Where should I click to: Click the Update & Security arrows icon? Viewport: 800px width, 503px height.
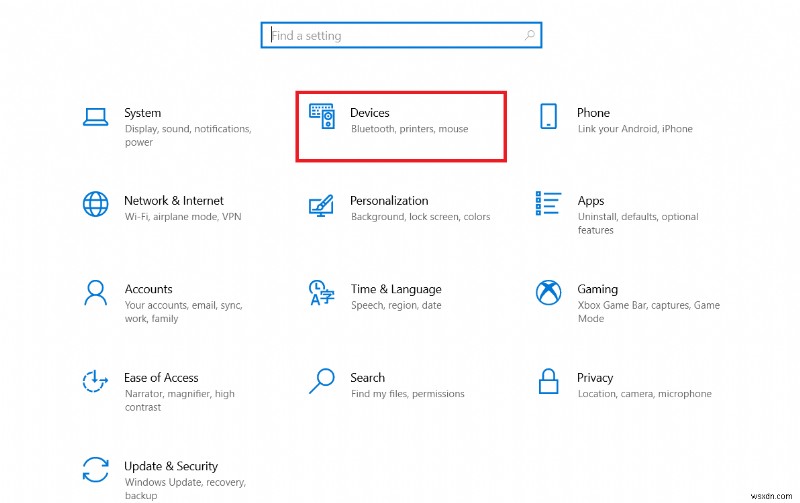coord(95,469)
